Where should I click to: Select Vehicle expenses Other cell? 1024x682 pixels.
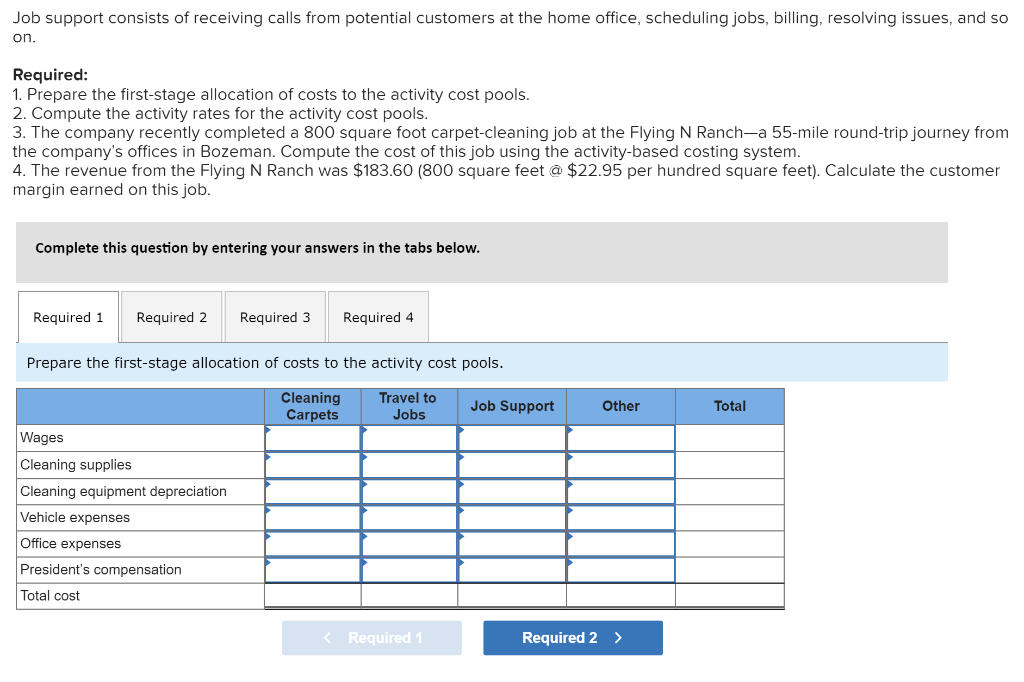point(621,517)
